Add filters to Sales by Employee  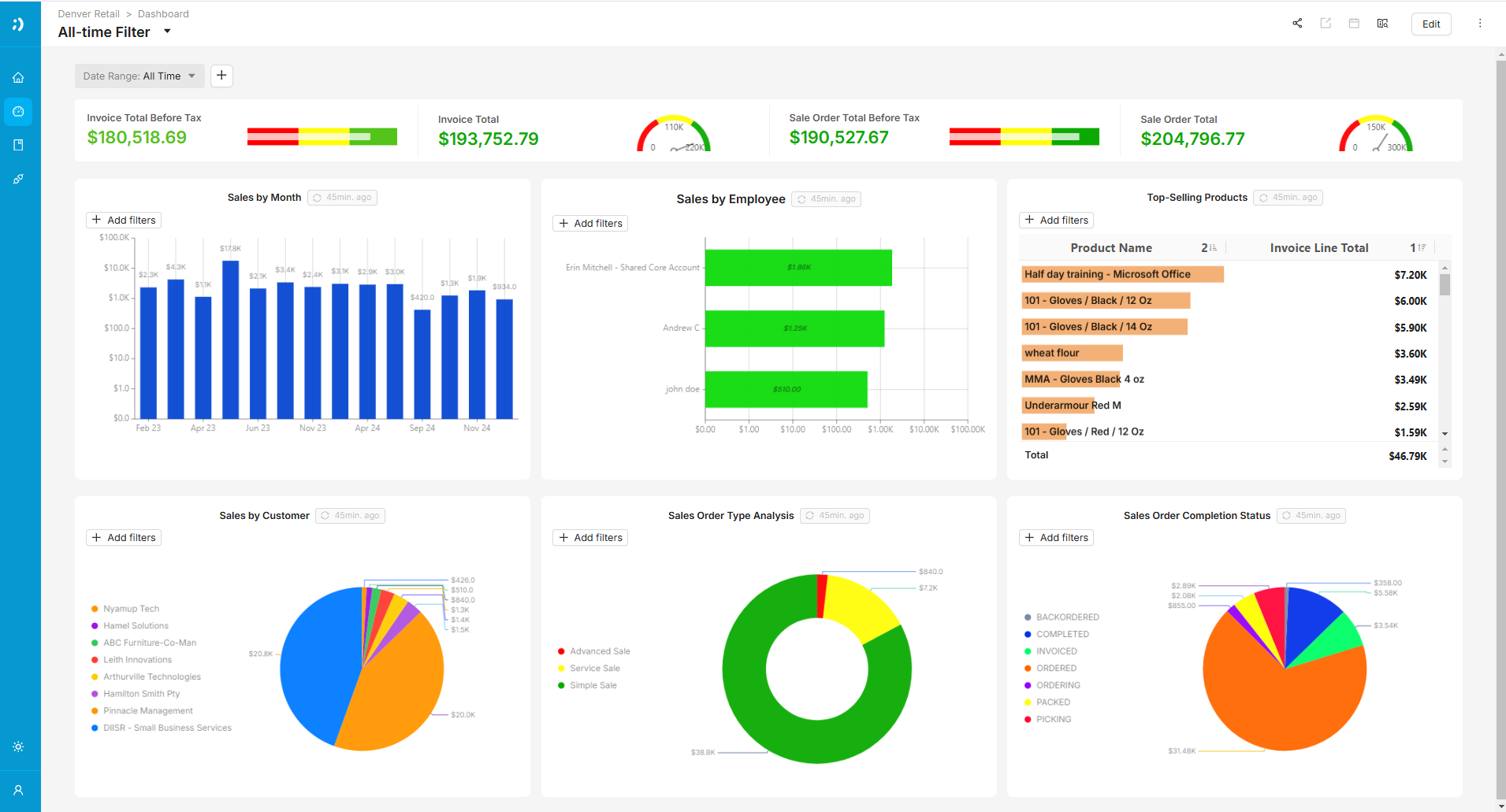coord(590,224)
